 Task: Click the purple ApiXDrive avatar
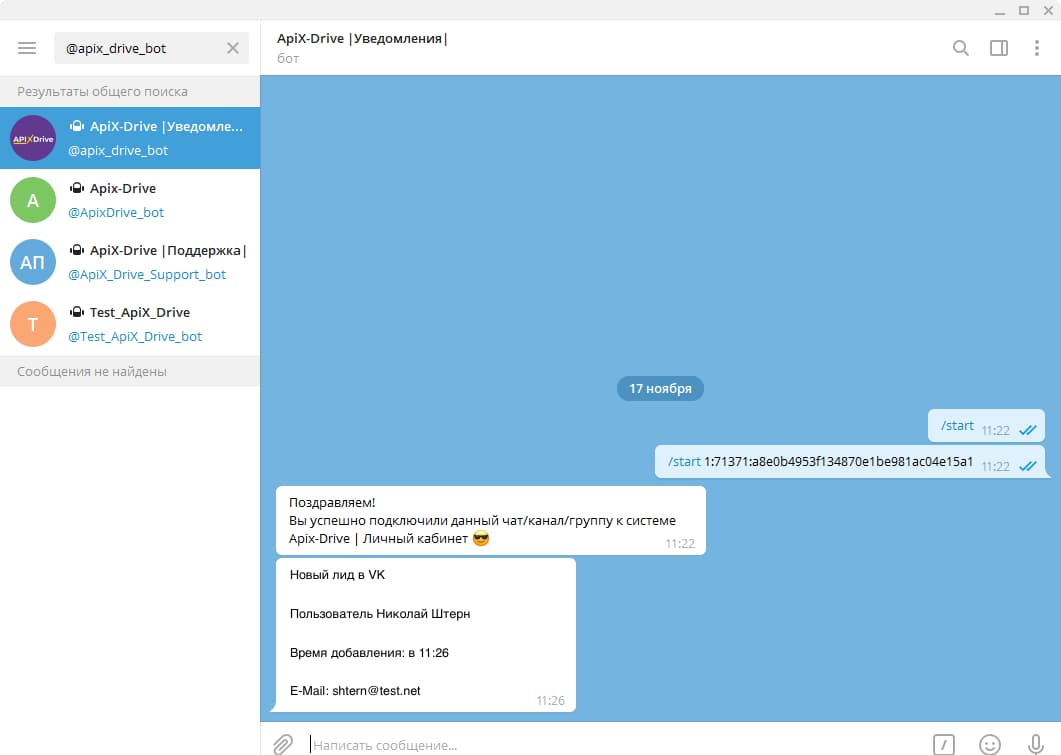[32, 138]
